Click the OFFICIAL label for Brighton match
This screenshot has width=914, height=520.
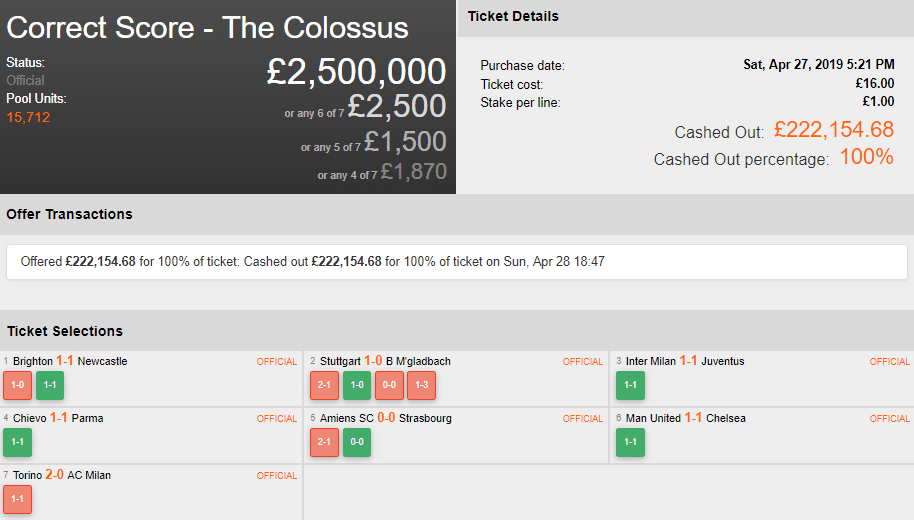coord(277,362)
